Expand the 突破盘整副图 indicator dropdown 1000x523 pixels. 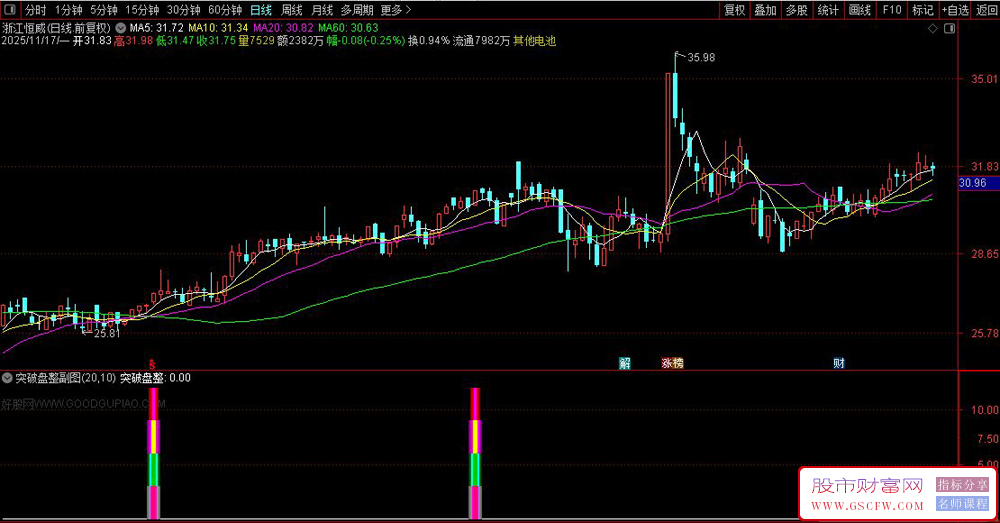[7, 378]
